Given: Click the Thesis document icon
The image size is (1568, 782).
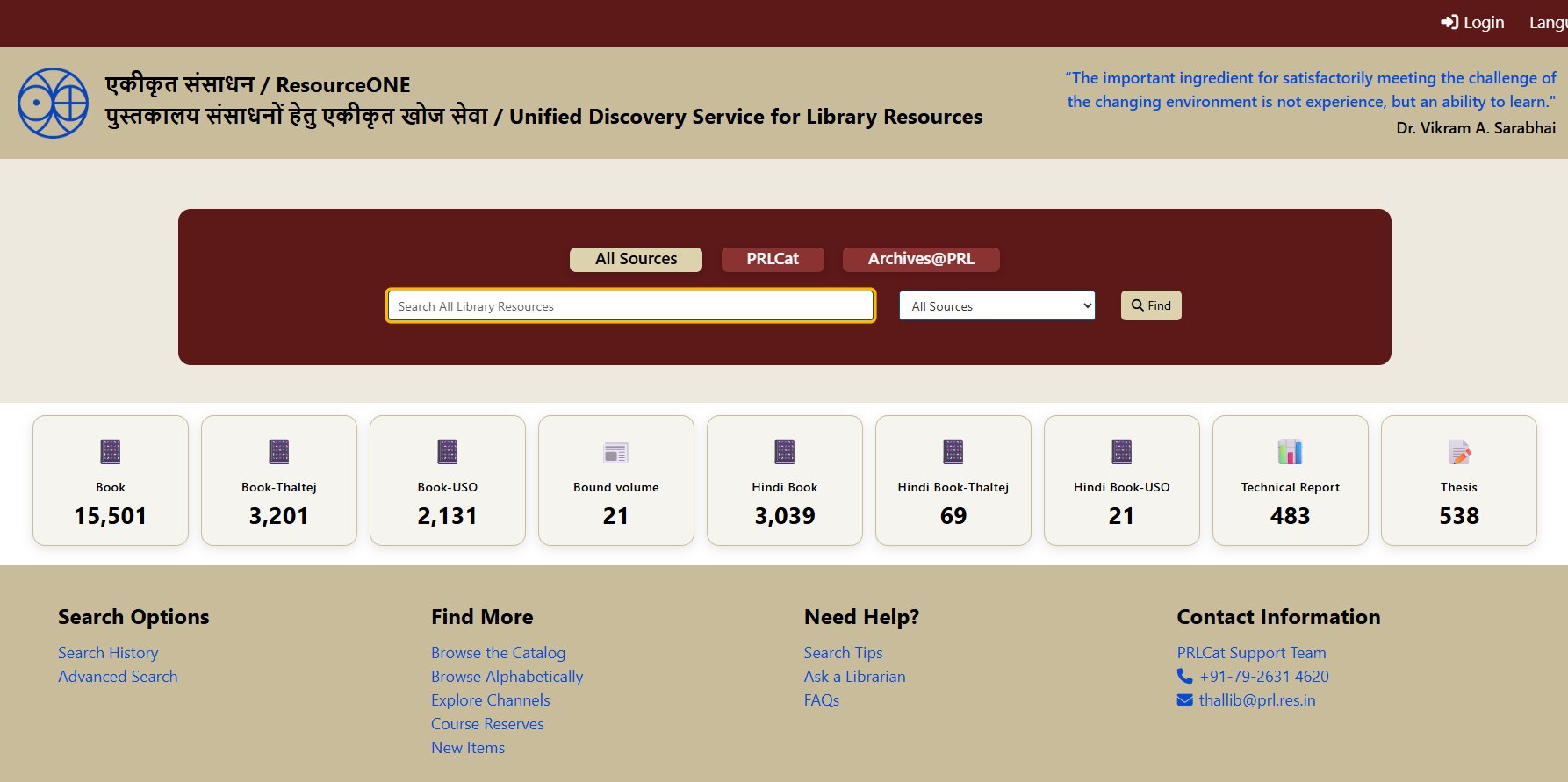Looking at the screenshot, I should click(x=1459, y=452).
